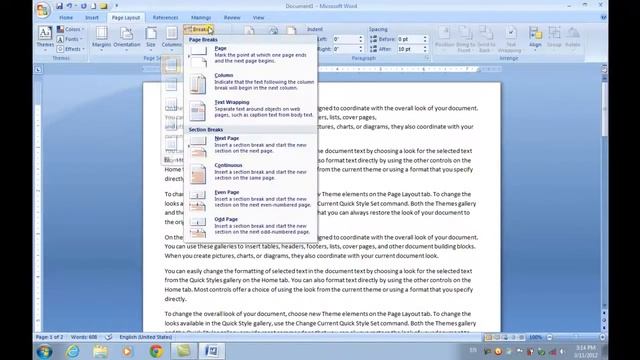The height and width of the screenshot is (360, 640).
Task: Launch Google Chrome from the taskbar
Action: [x=156, y=351]
